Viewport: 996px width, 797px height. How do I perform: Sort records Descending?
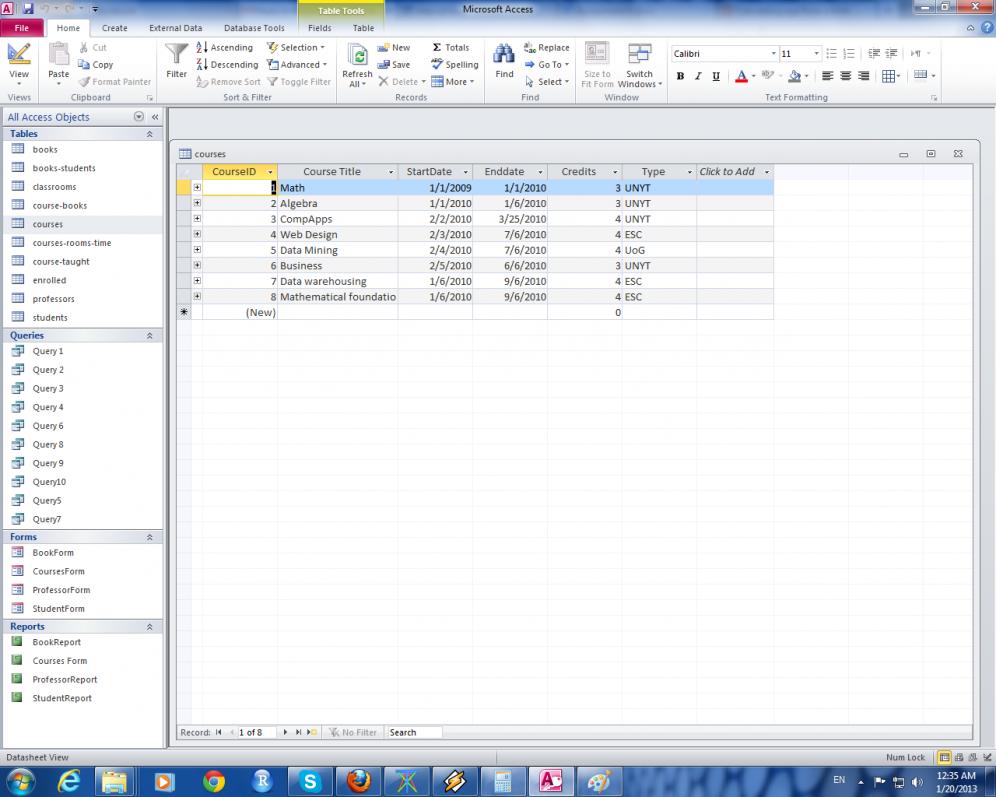coord(227,65)
